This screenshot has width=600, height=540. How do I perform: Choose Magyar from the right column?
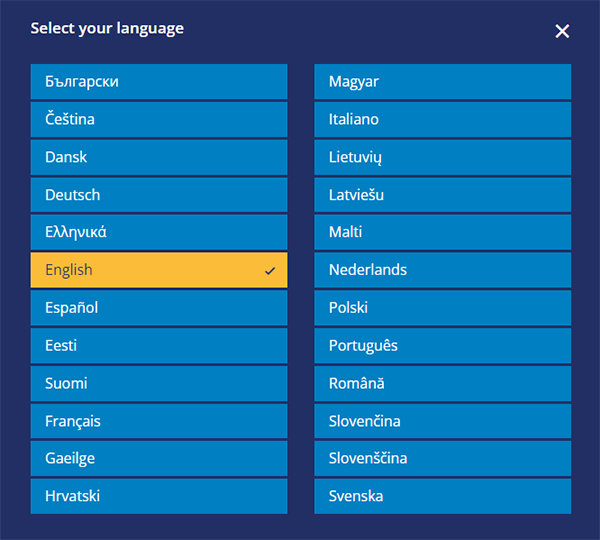[442, 82]
